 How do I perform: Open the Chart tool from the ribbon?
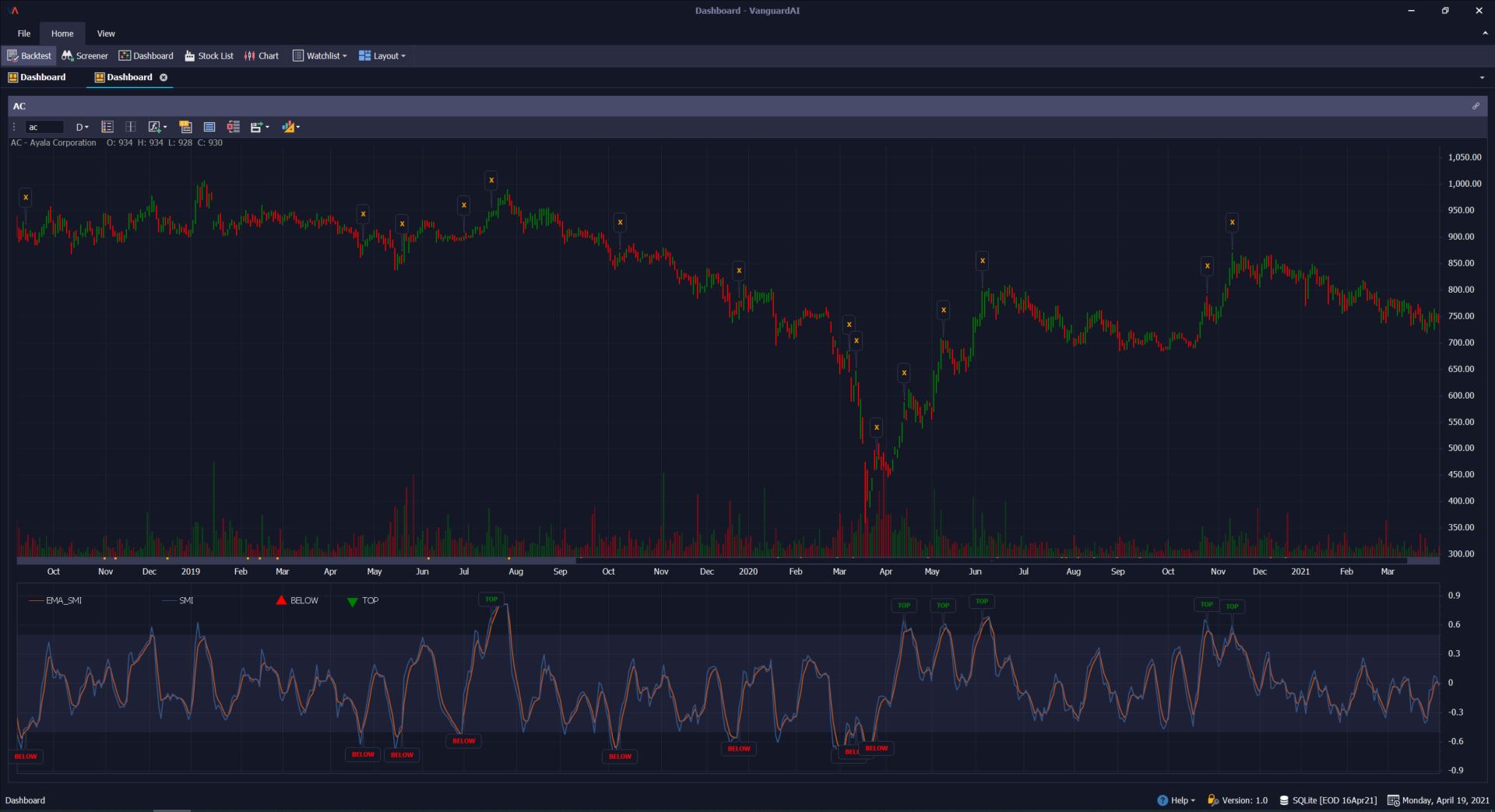tap(262, 55)
